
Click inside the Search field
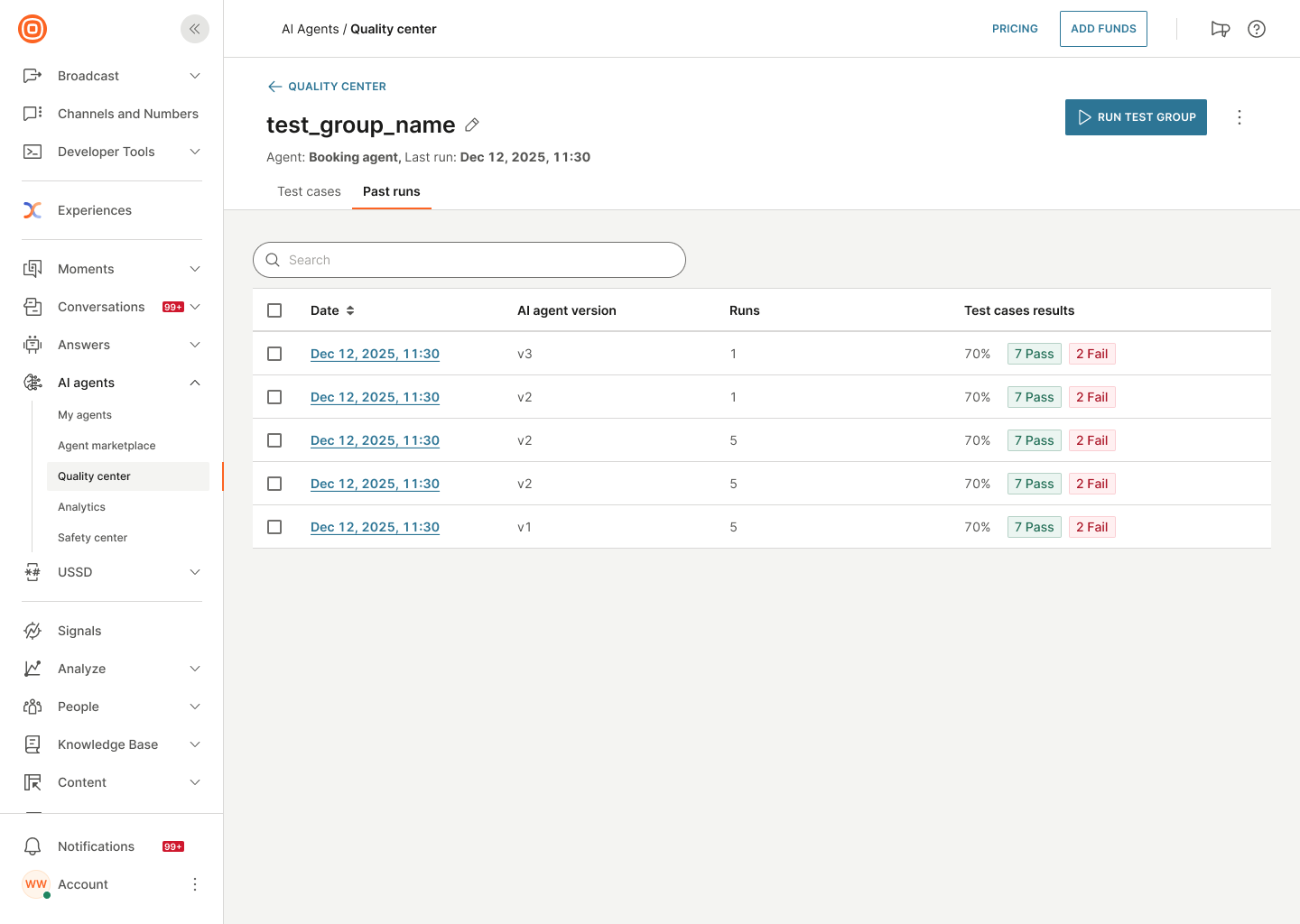click(469, 260)
